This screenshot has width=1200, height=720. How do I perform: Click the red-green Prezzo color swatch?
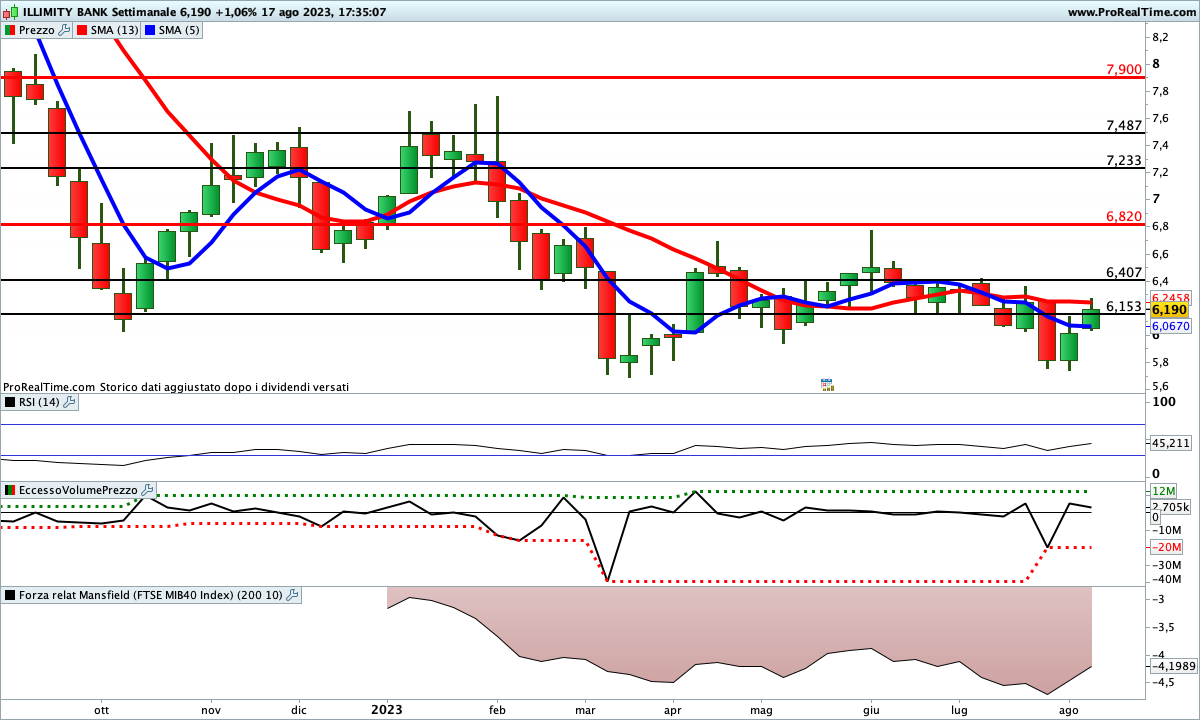[x=10, y=31]
